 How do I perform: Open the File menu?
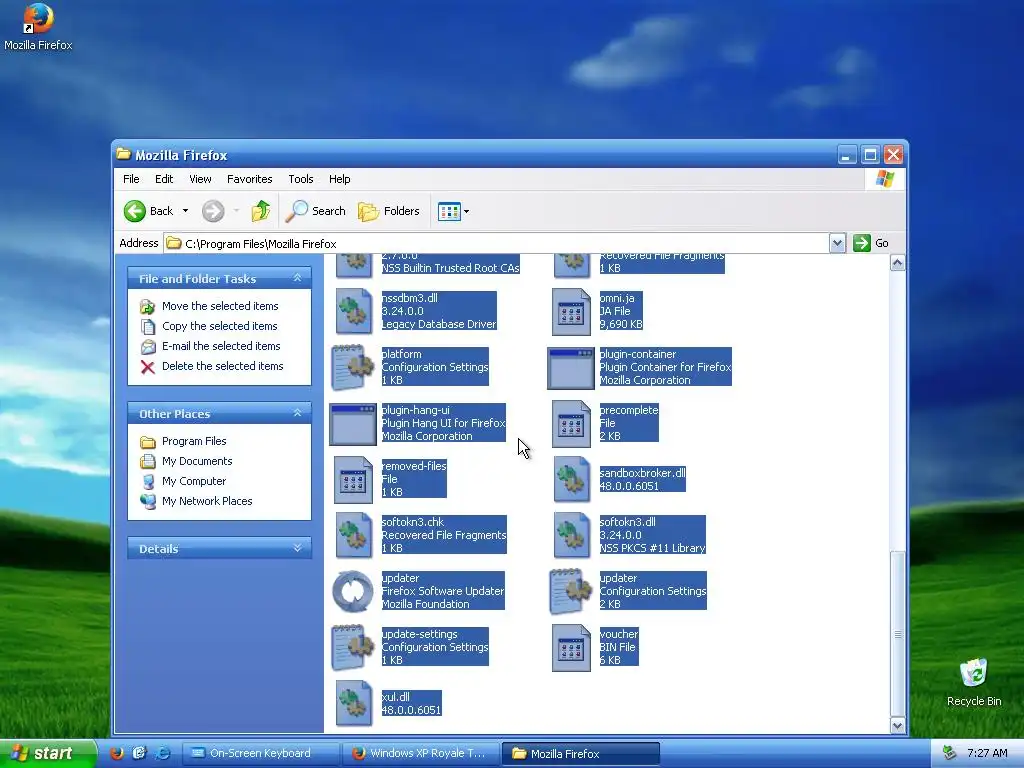click(131, 179)
